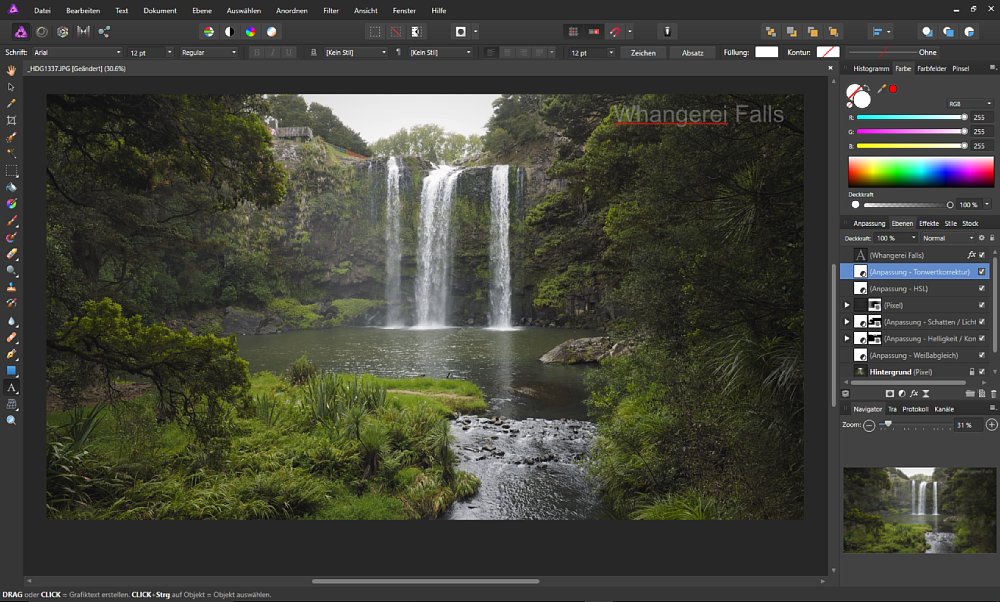Uncheck visibility of Anpassung - HSL layer
Viewport: 1000px width, 602px height.
point(982,288)
